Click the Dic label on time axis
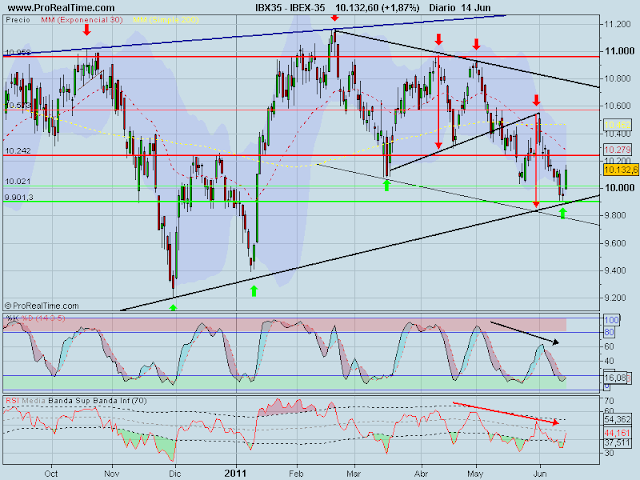 click(175, 474)
